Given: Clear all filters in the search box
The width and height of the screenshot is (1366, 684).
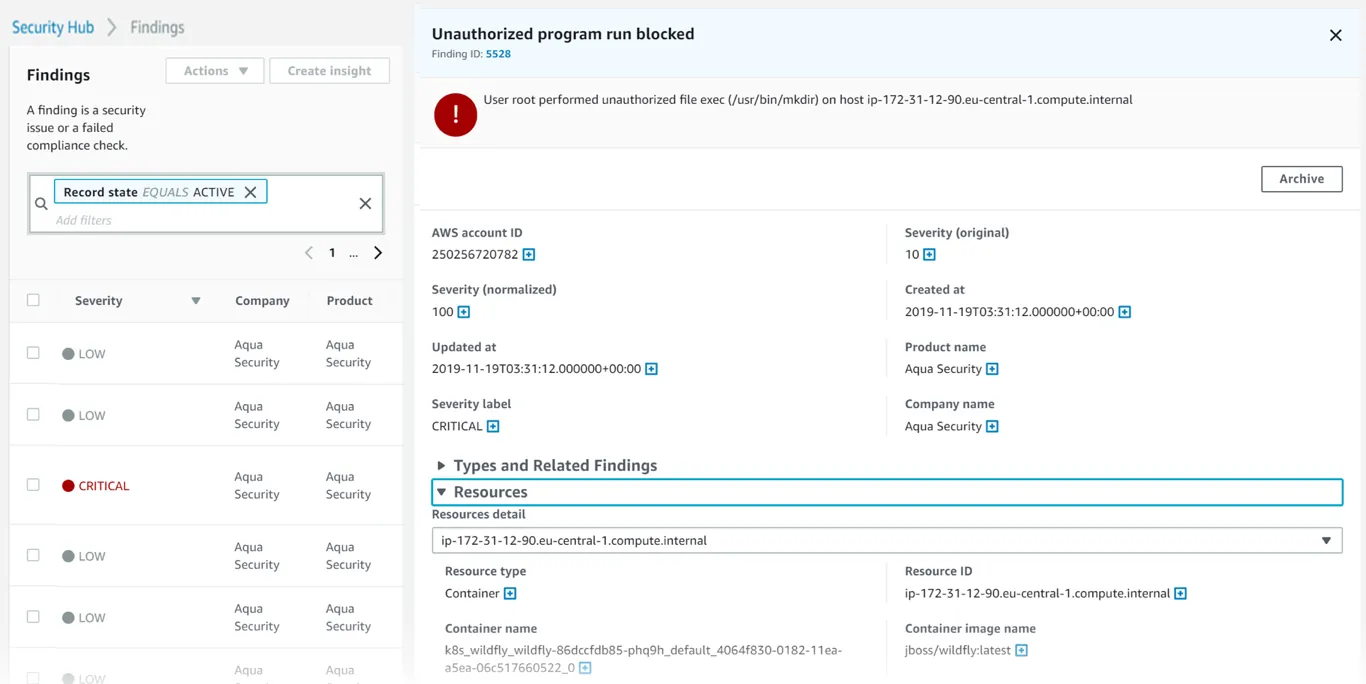Looking at the screenshot, I should tap(365, 204).
